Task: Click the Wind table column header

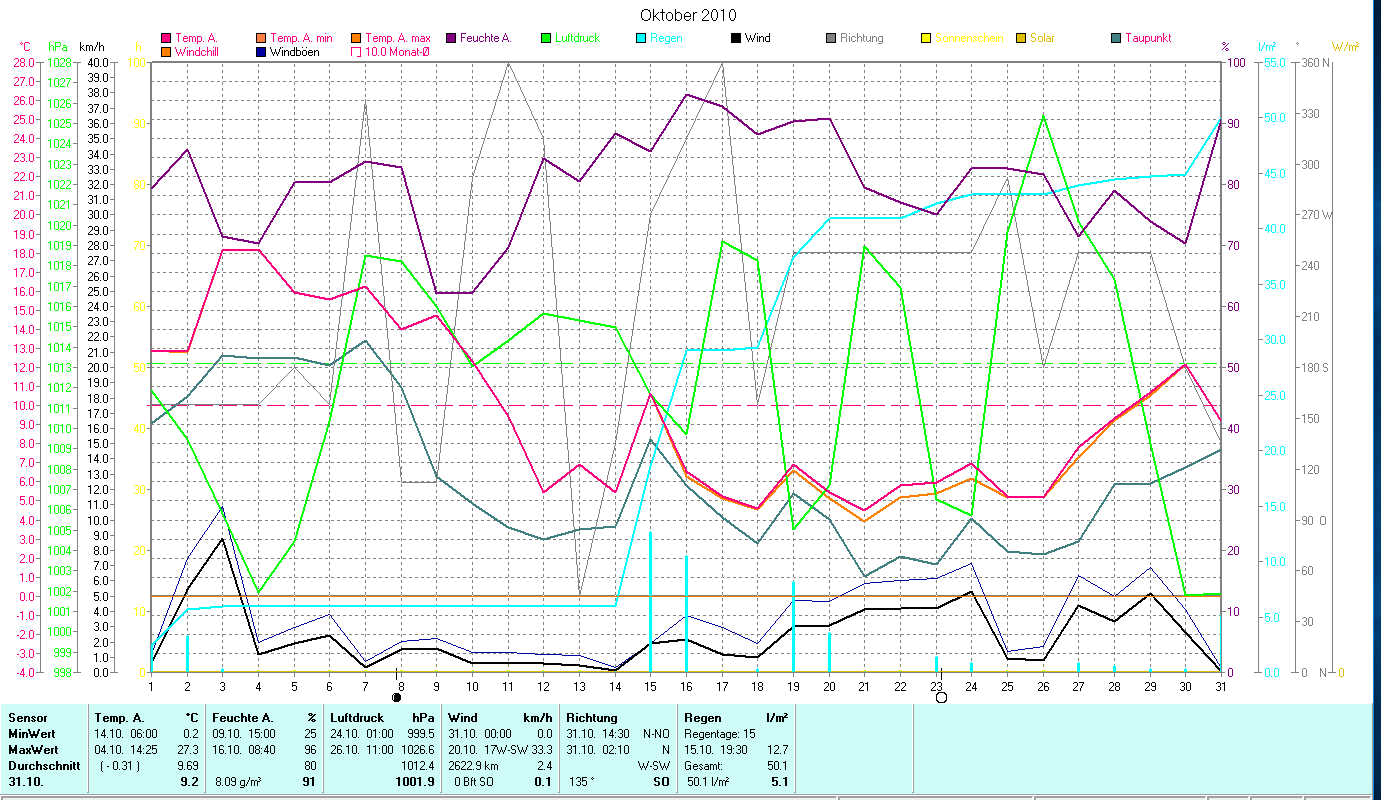Action: (x=465, y=718)
